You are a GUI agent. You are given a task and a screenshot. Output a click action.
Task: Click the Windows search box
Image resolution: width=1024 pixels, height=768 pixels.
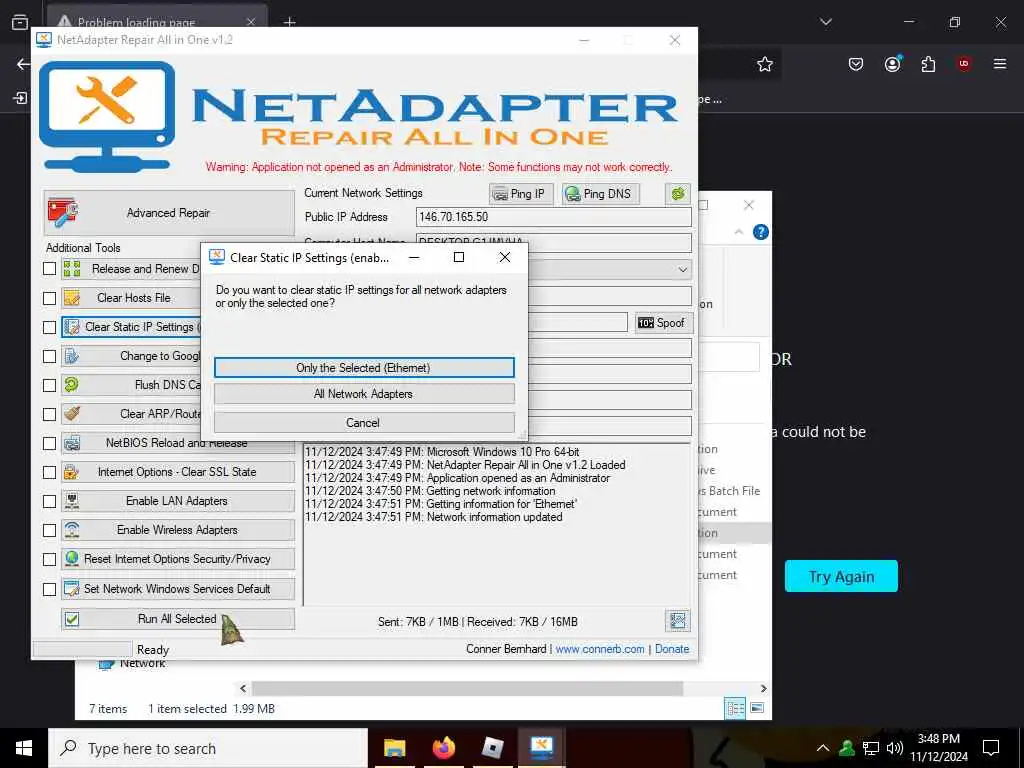click(208, 748)
